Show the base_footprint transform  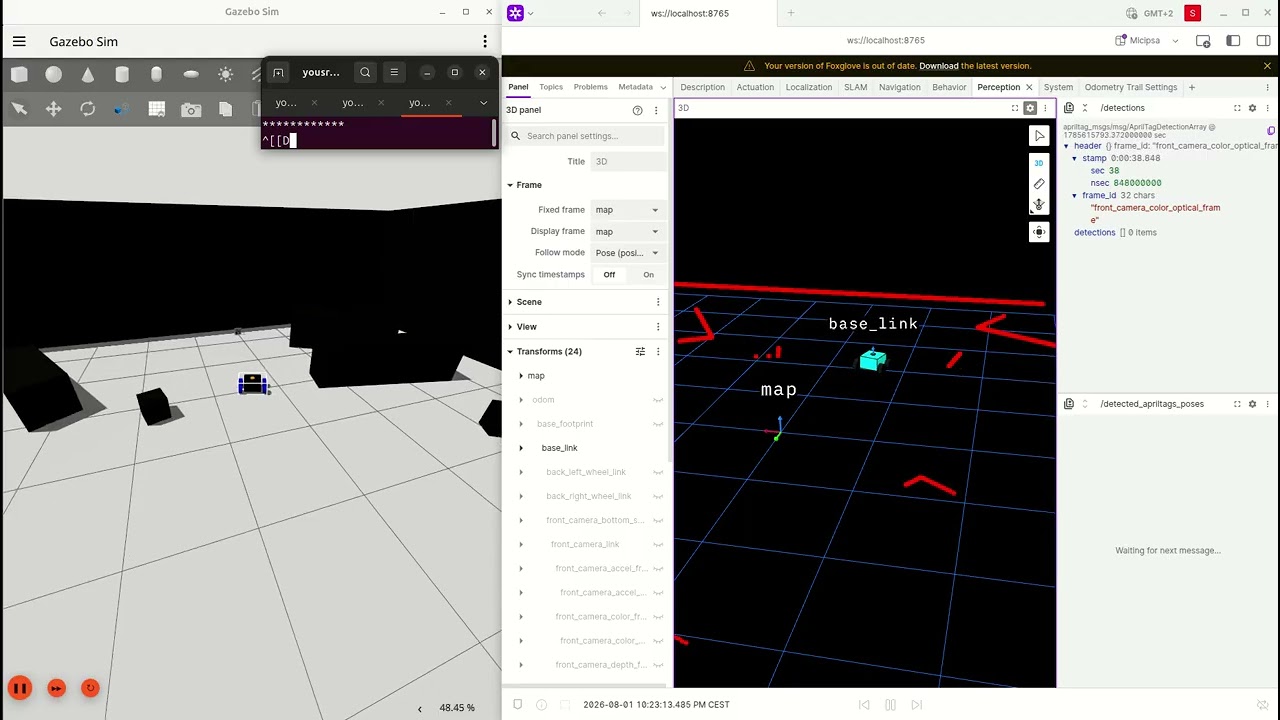[x=658, y=424]
